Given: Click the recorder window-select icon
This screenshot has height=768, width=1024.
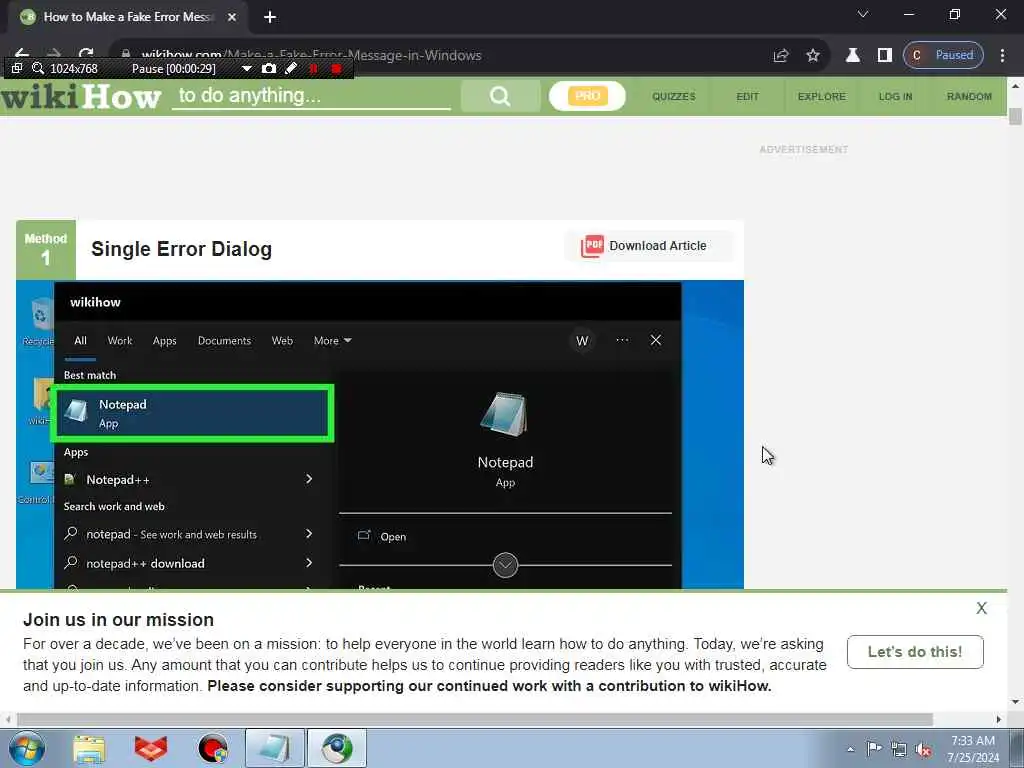Looking at the screenshot, I should point(17,69).
